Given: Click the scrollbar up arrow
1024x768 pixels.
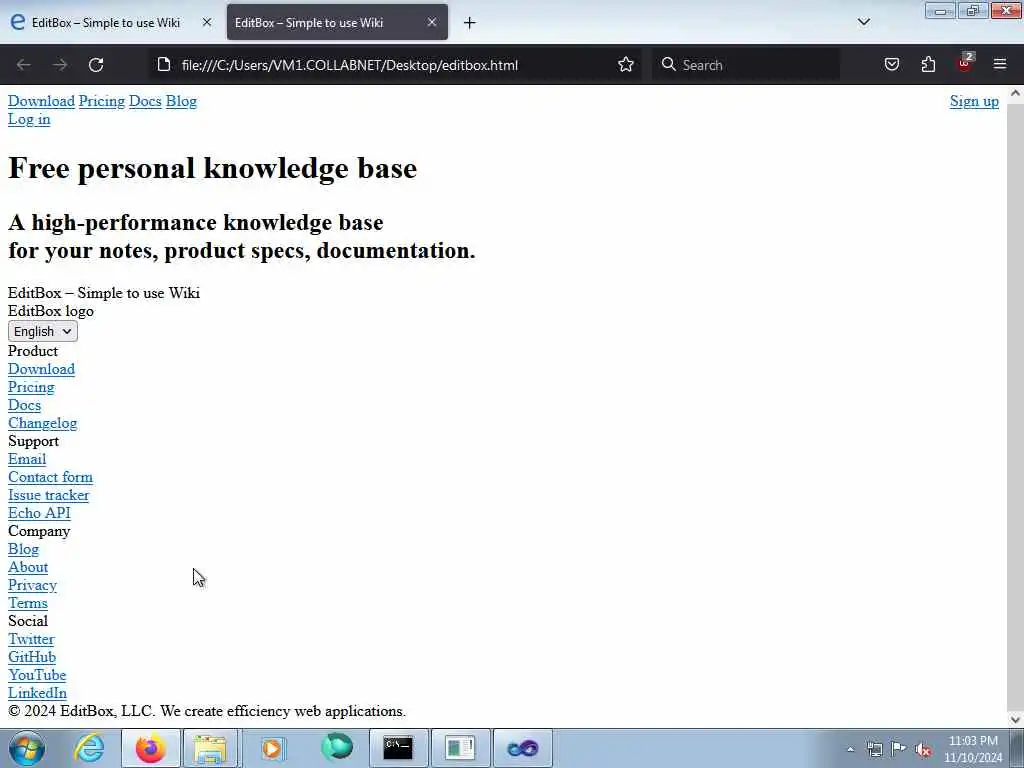Looking at the screenshot, I should [1015, 93].
